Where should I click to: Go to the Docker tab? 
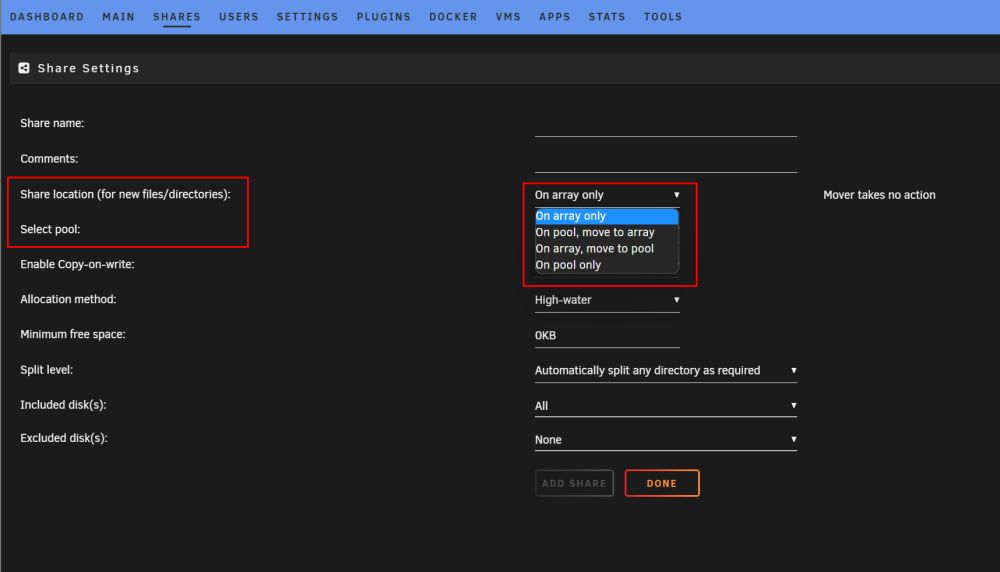pyautogui.click(x=453, y=17)
